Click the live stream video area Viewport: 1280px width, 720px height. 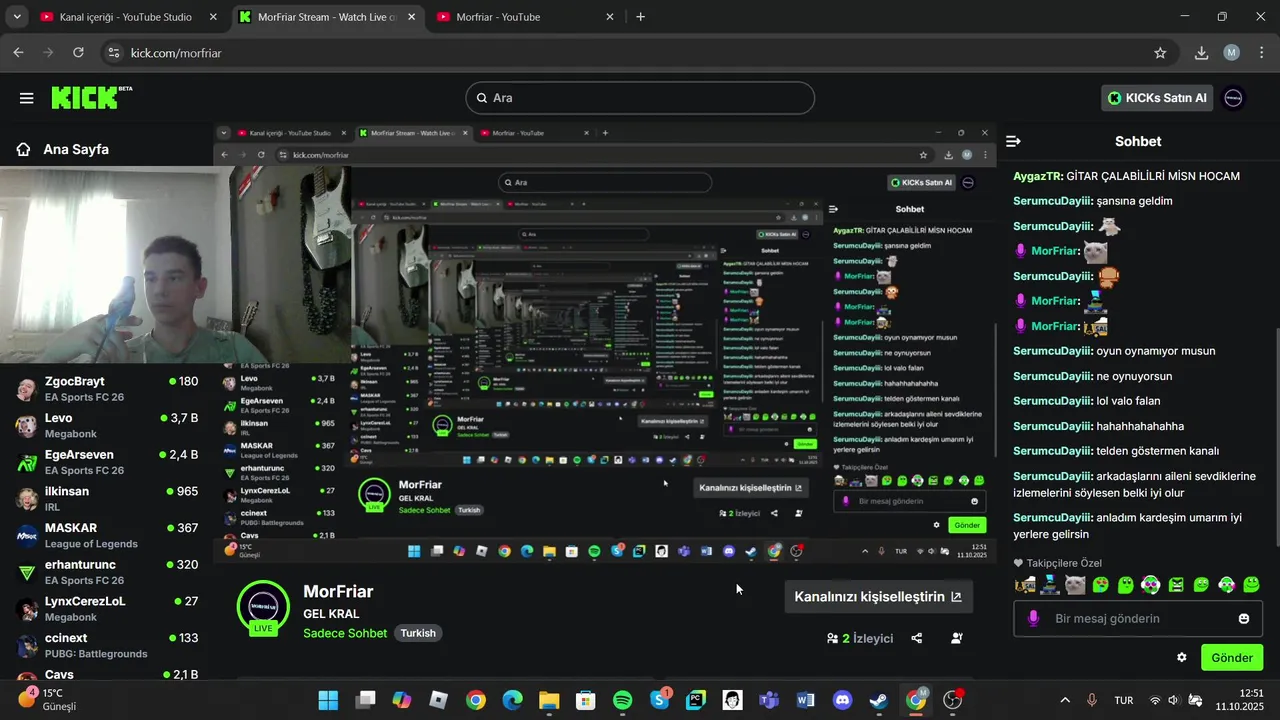[x=605, y=345]
